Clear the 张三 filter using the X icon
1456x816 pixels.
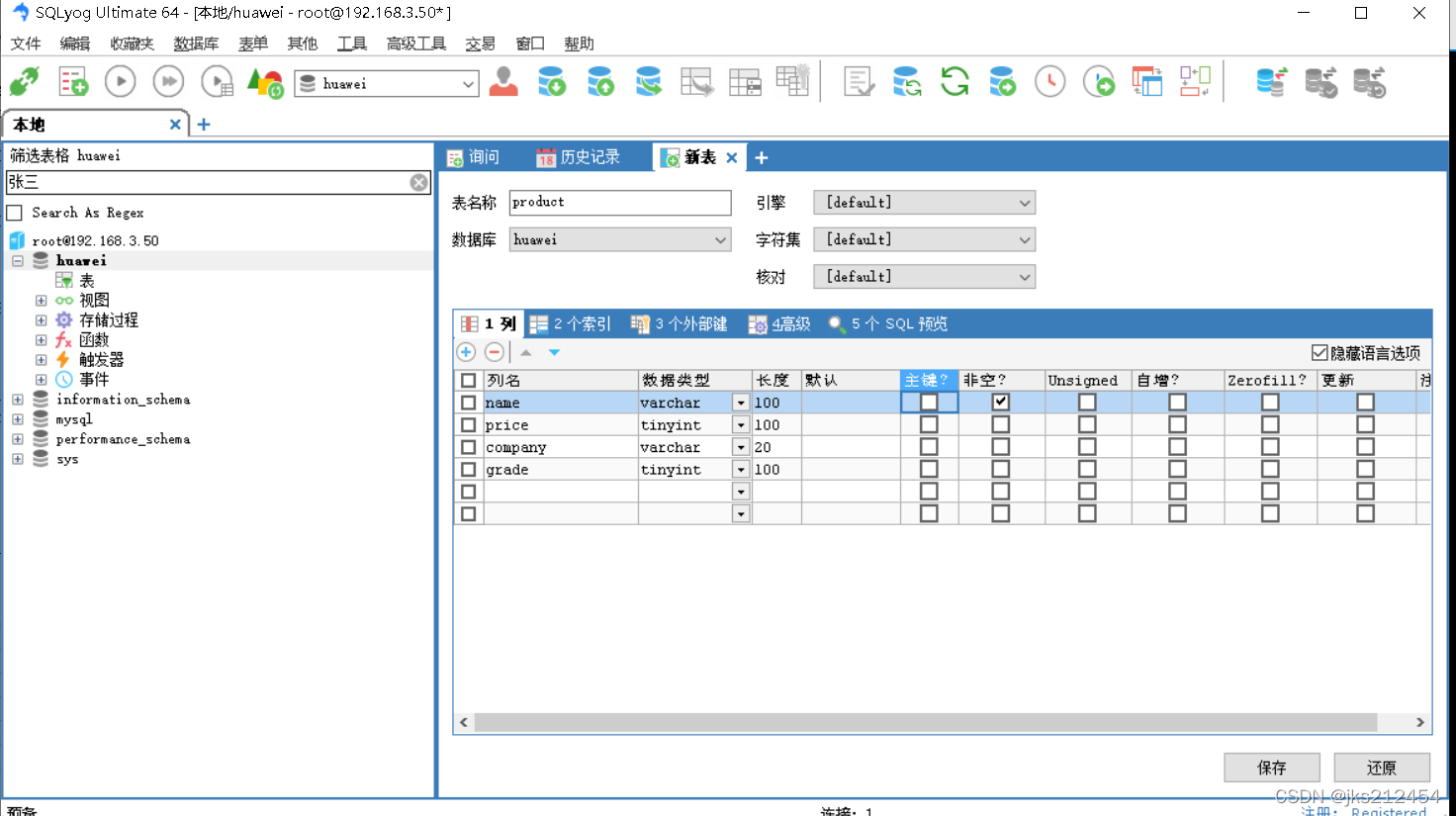pos(418,182)
